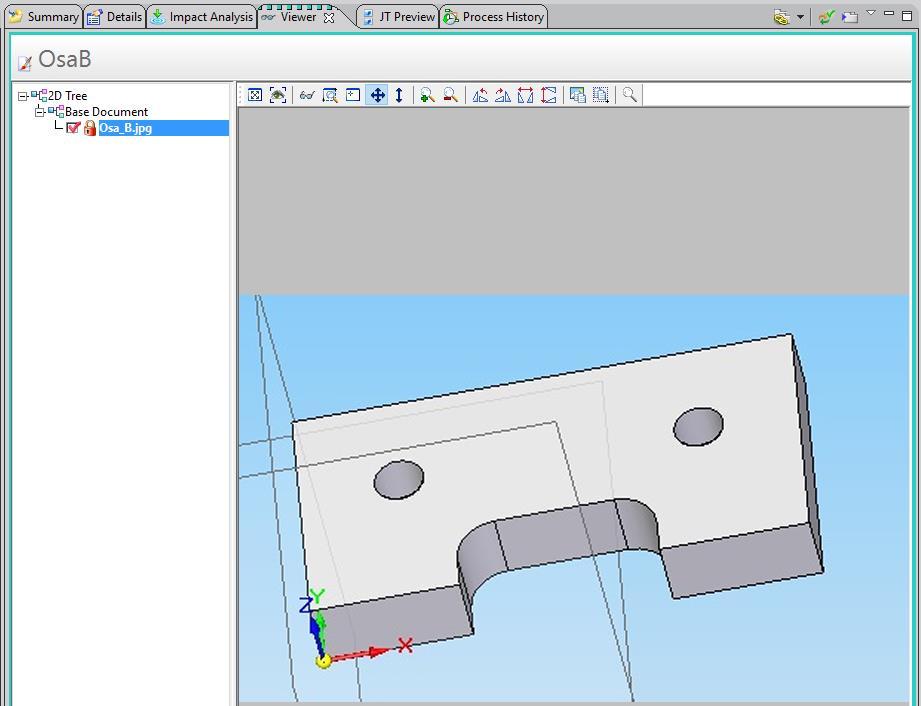Switch to the Details tab
Viewport: 921px width, 706px height.
tap(115, 17)
